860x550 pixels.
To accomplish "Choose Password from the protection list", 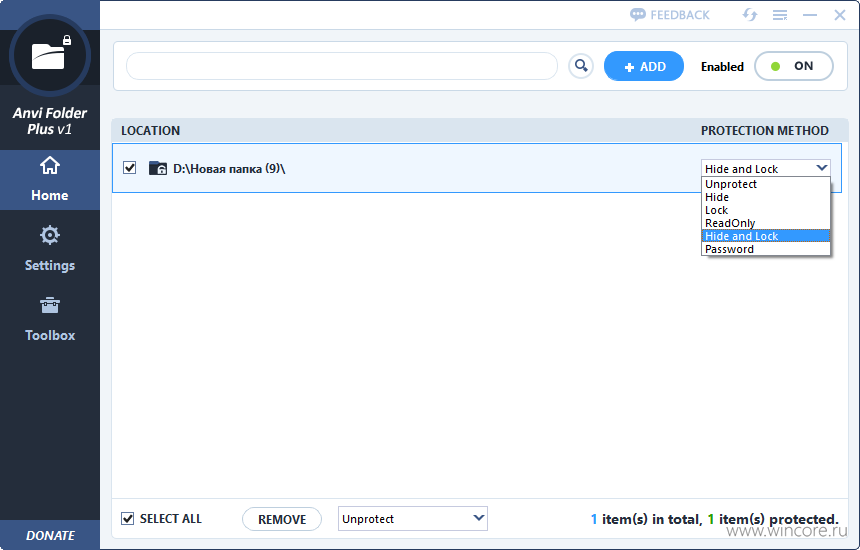I will [x=766, y=249].
